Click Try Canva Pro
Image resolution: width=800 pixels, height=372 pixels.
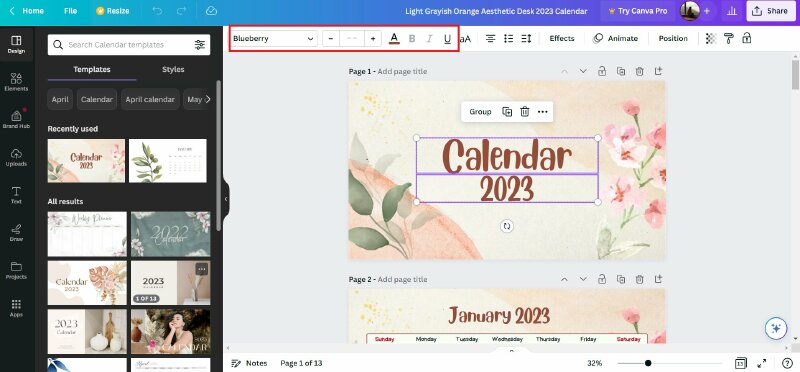[x=637, y=11]
